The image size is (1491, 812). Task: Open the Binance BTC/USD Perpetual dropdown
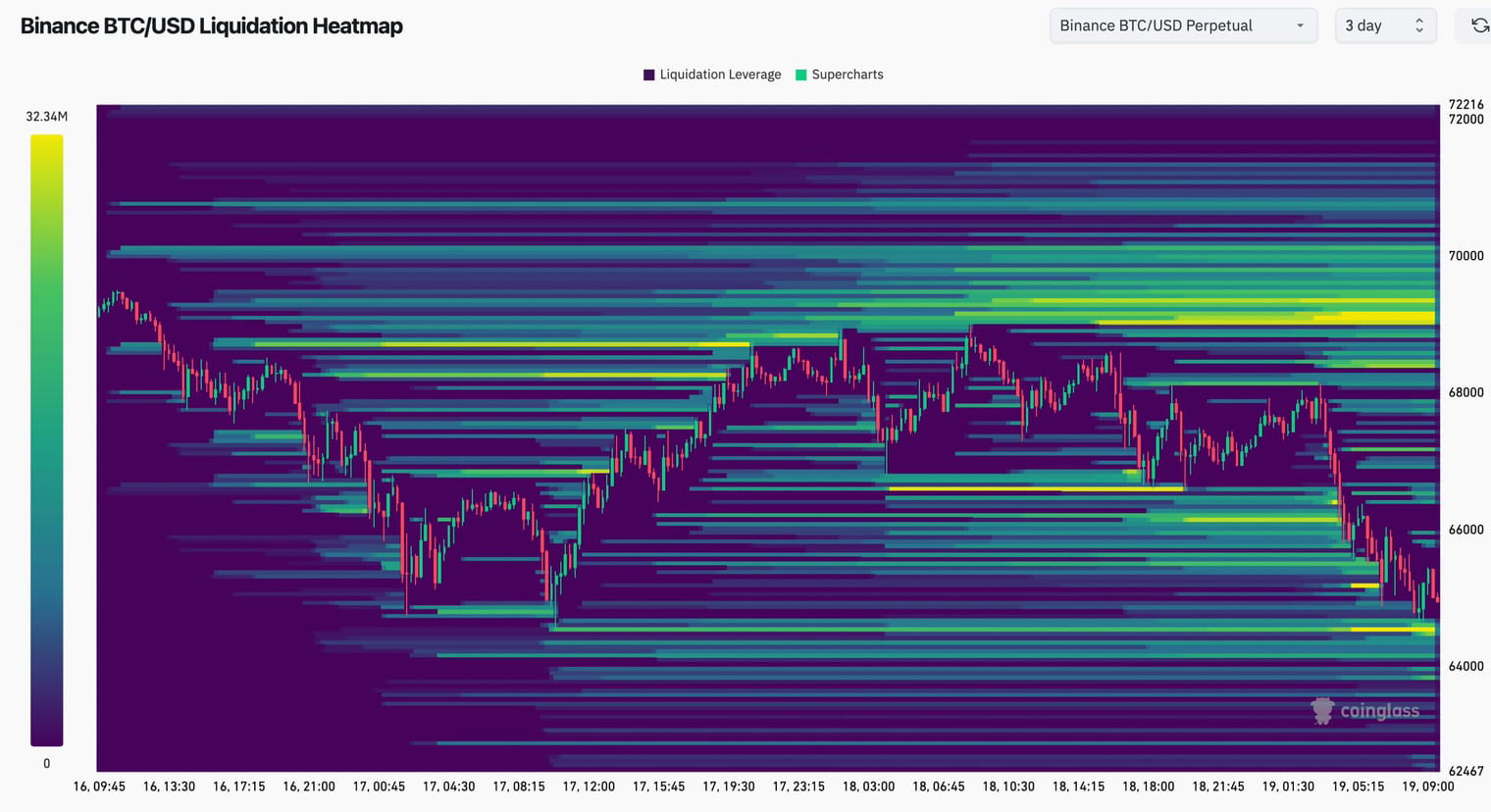1182,25
